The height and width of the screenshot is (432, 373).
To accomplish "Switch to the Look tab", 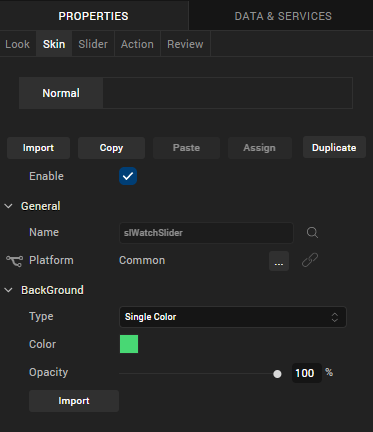I will pos(18,44).
